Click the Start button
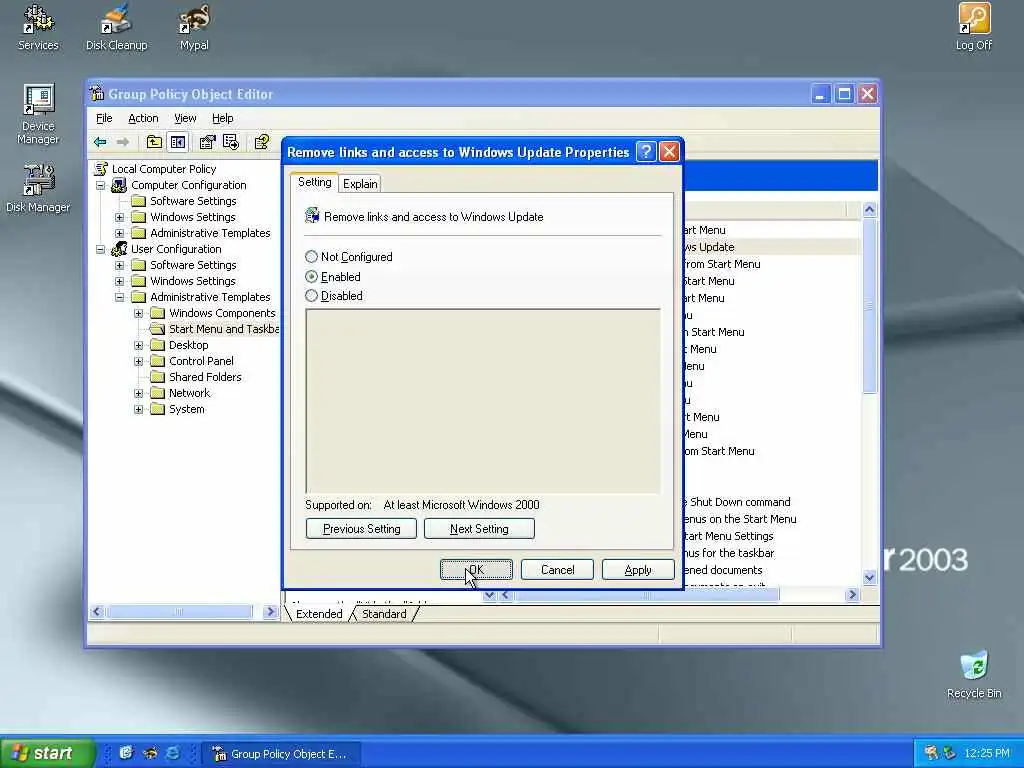1024x768 pixels. click(46, 753)
